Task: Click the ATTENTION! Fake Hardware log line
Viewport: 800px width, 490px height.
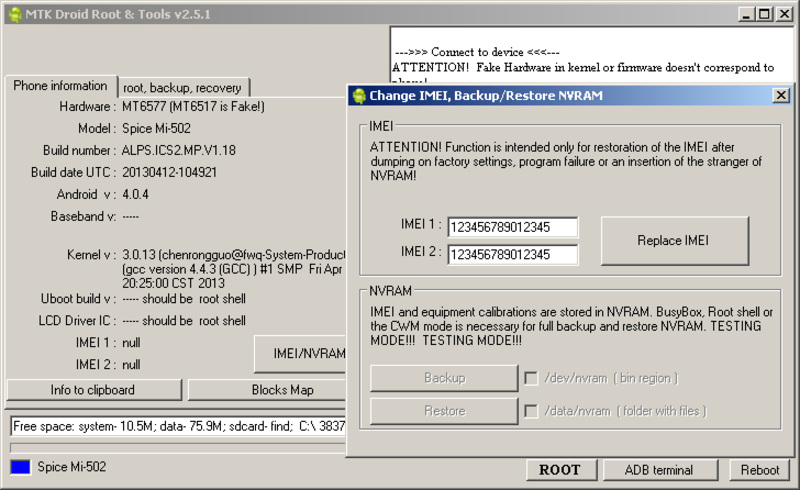Action: click(583, 67)
